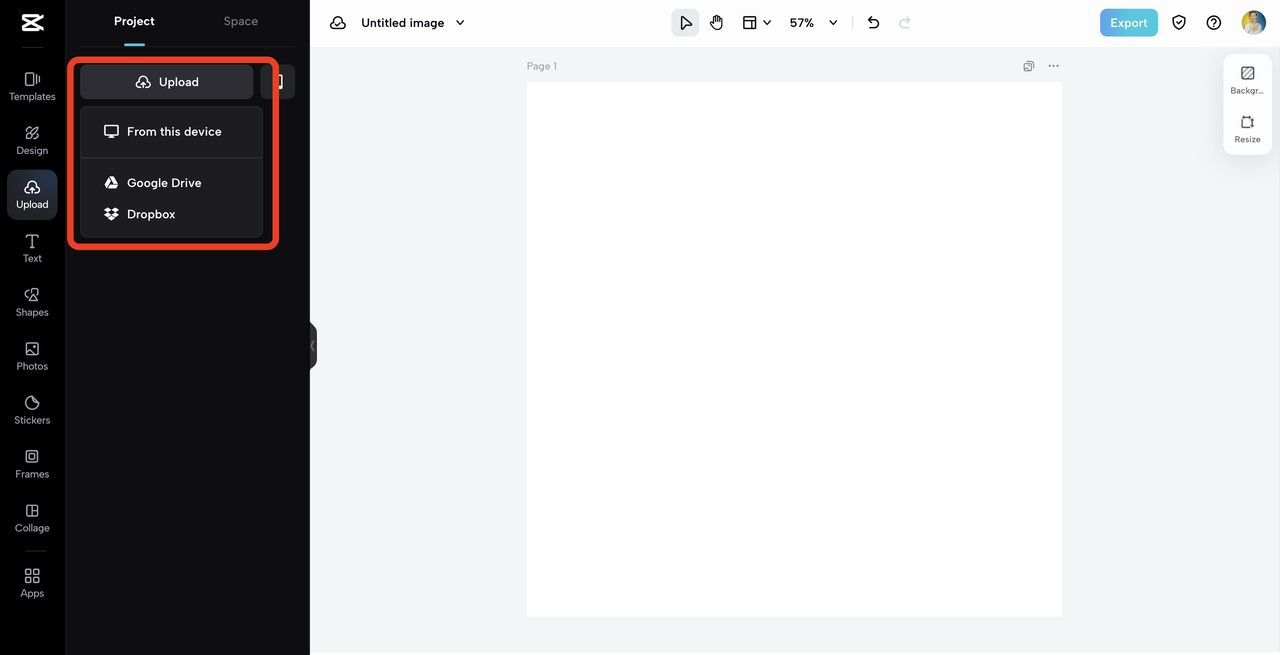Open the shield privacy icon
This screenshot has width=1280, height=655.
(x=1179, y=22)
